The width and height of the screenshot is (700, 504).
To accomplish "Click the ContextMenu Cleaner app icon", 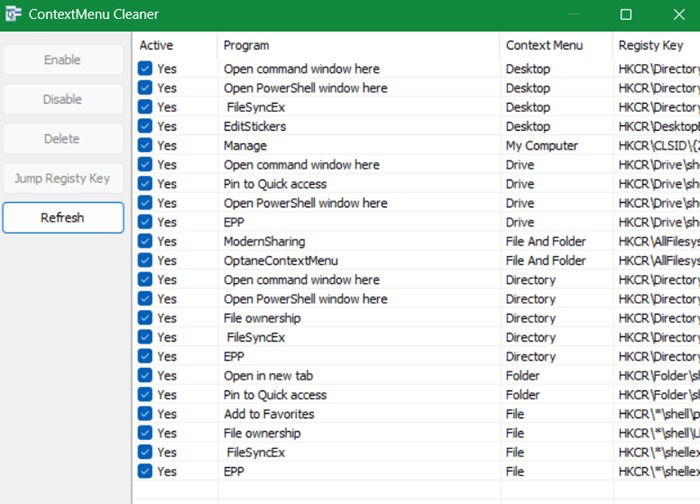I will [x=14, y=15].
